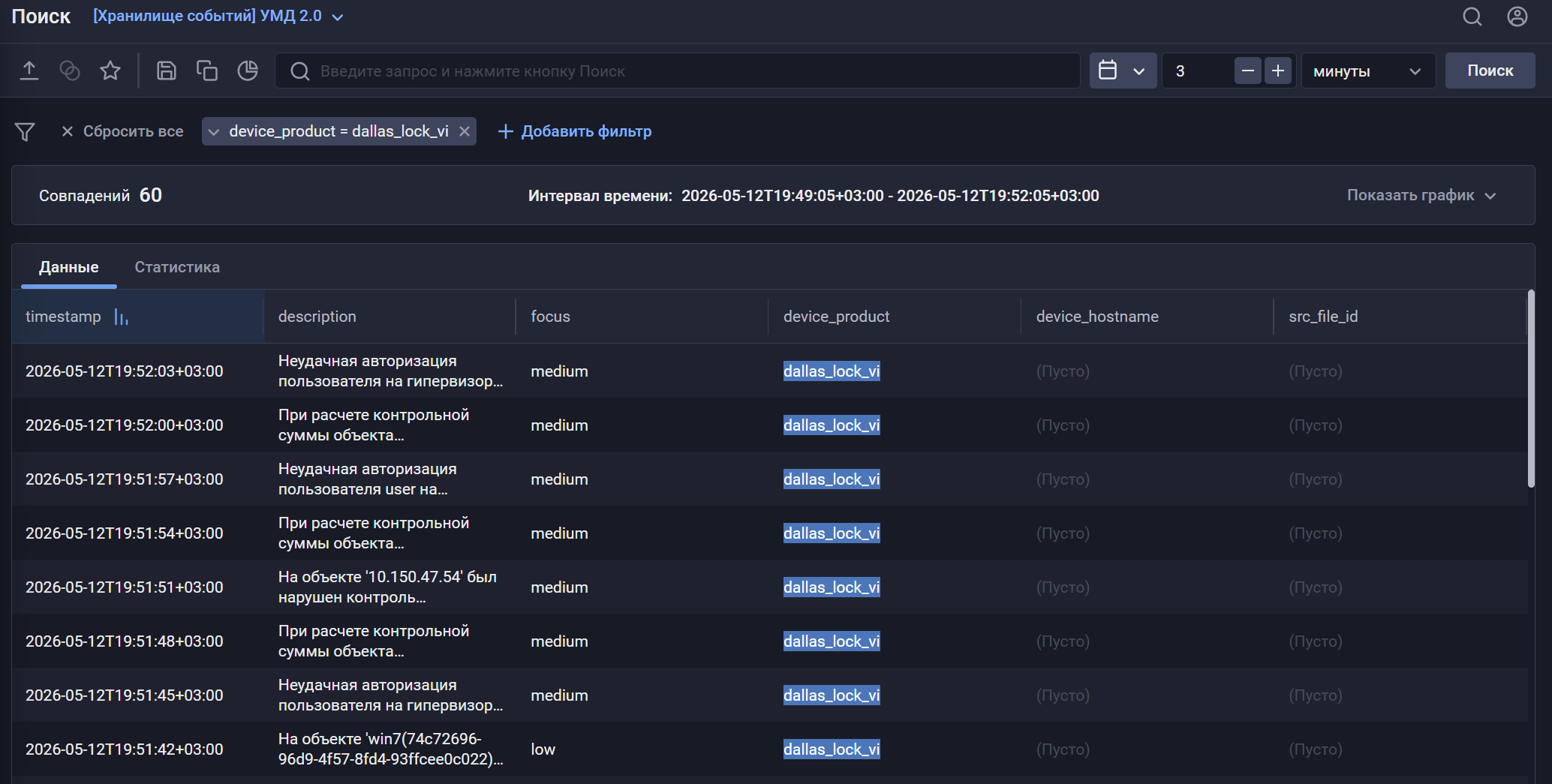Expand Показать график section
Screen dimensions: 1552x784
click(1421, 195)
